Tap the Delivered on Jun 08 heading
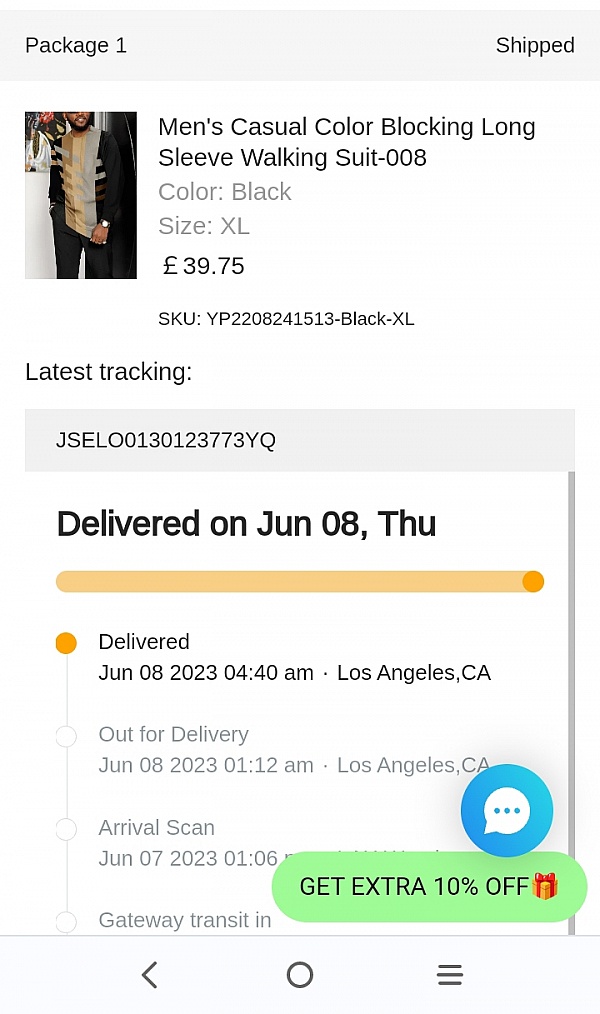 click(246, 523)
